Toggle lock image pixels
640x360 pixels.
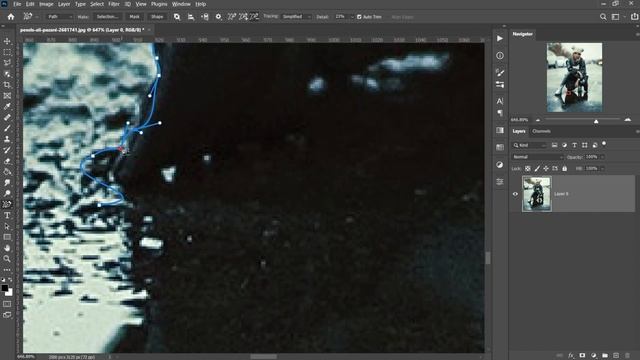537,169
